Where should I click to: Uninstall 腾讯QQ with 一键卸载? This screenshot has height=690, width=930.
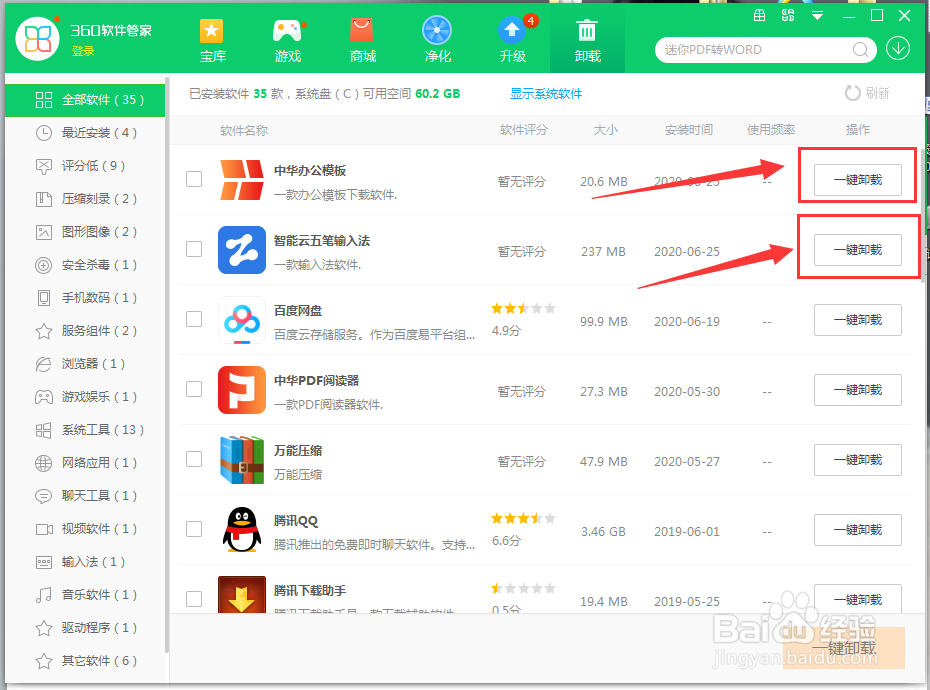click(858, 530)
